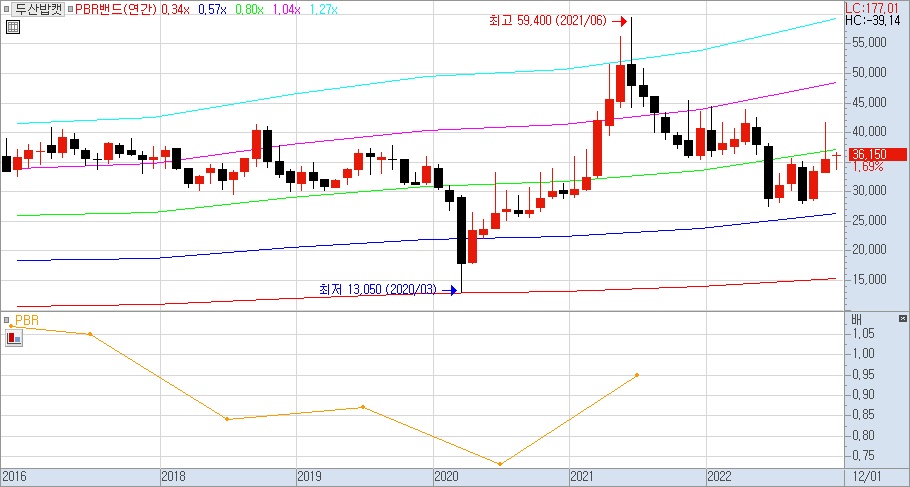The width and height of the screenshot is (910, 487).
Task: Click the 배 unit label
Action: tap(857, 319)
